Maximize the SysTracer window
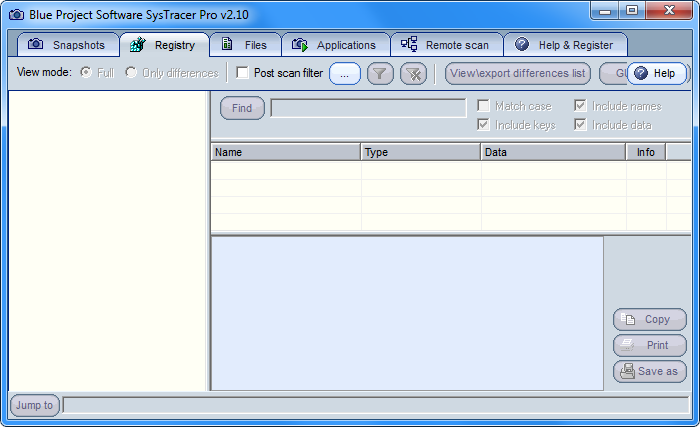700x427 pixels. coord(632,11)
